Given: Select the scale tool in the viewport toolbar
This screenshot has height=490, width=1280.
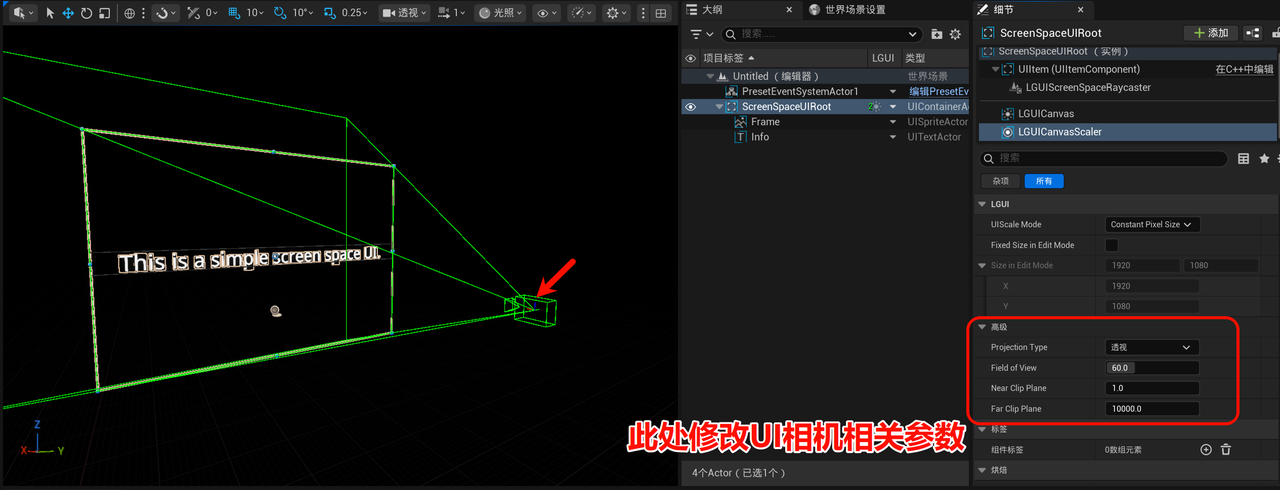Looking at the screenshot, I should (104, 13).
